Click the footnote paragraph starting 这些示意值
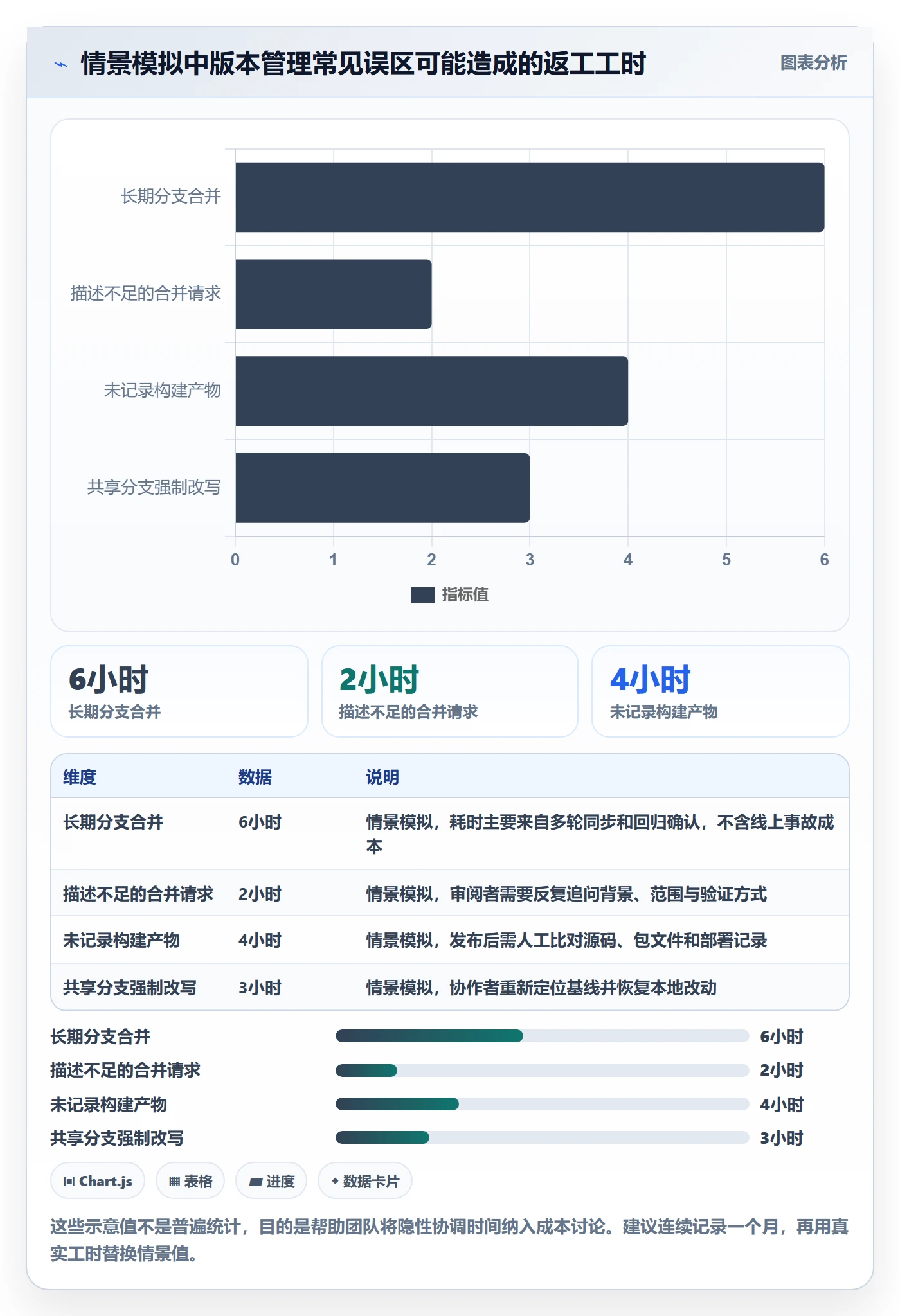Image resolution: width=900 pixels, height=1316 pixels. pos(449,1240)
